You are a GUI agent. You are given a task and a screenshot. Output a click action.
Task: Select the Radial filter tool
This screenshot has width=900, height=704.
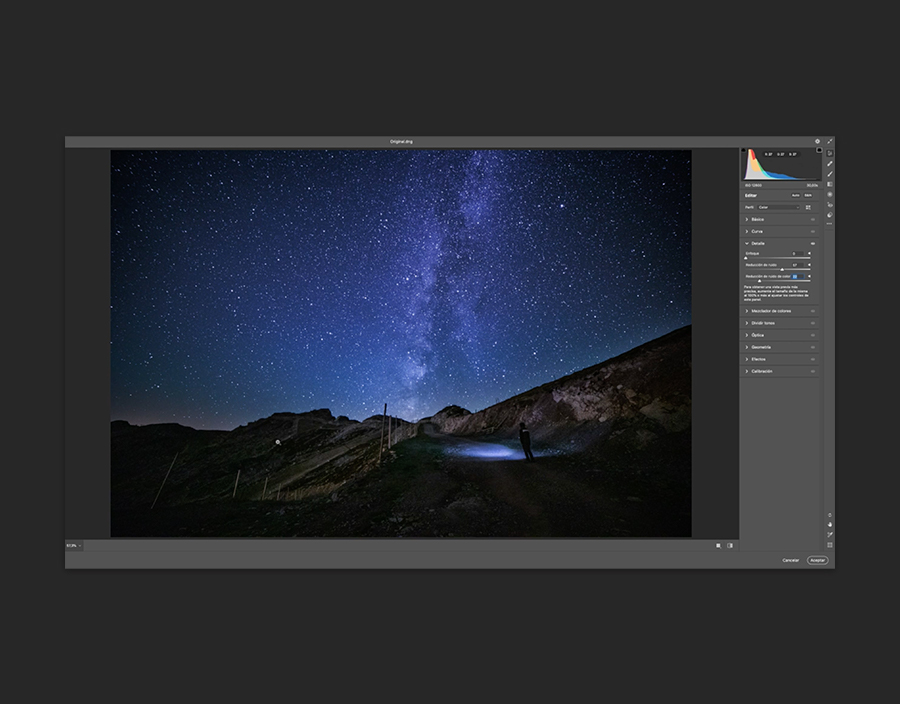pos(830,195)
